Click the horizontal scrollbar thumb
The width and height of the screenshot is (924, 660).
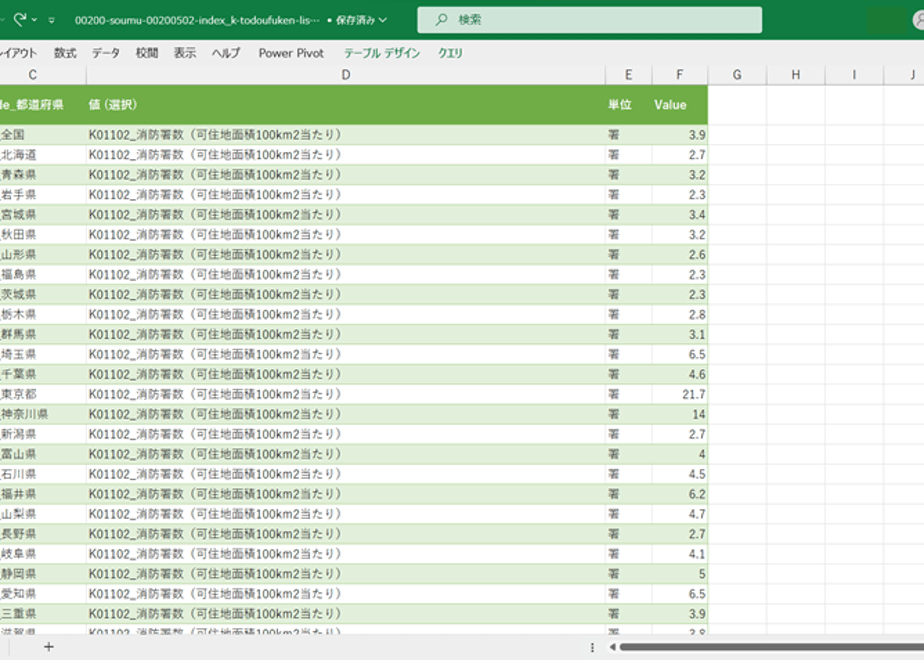[x=772, y=647]
